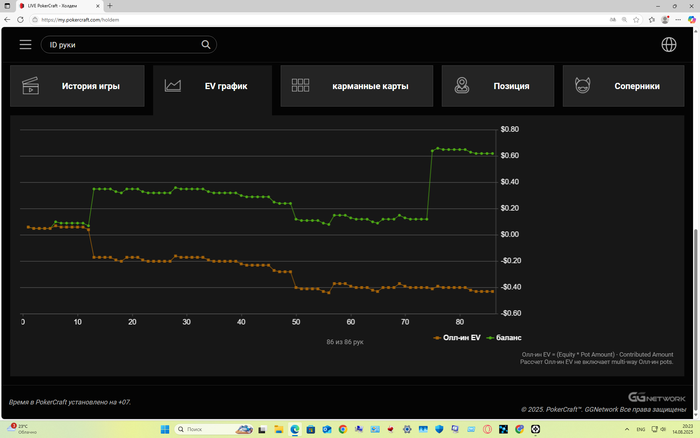Image resolution: width=700 pixels, height=438 pixels.
Task: Open the settings gear taskbar icon
Action: pos(407,429)
